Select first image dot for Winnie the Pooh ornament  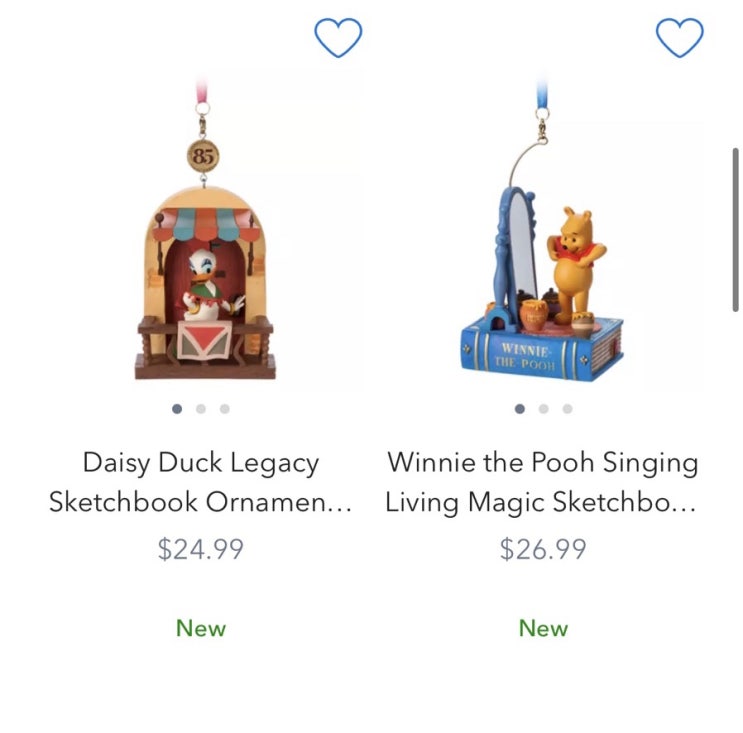(x=520, y=409)
